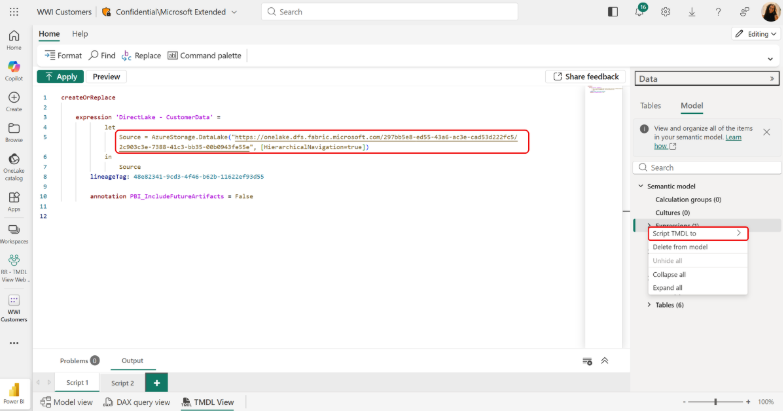Click the code minimap
This screenshot has width=783, height=411.
[x=604, y=90]
